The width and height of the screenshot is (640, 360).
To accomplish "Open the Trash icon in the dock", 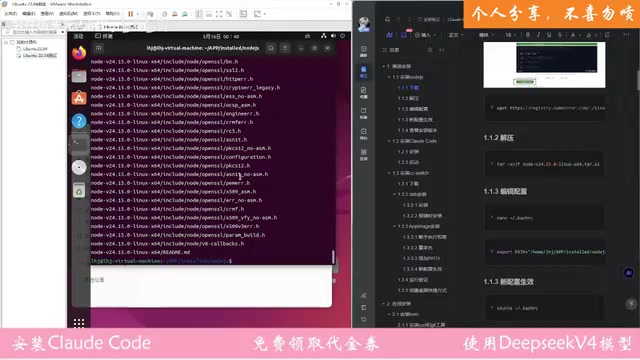I will (79, 191).
